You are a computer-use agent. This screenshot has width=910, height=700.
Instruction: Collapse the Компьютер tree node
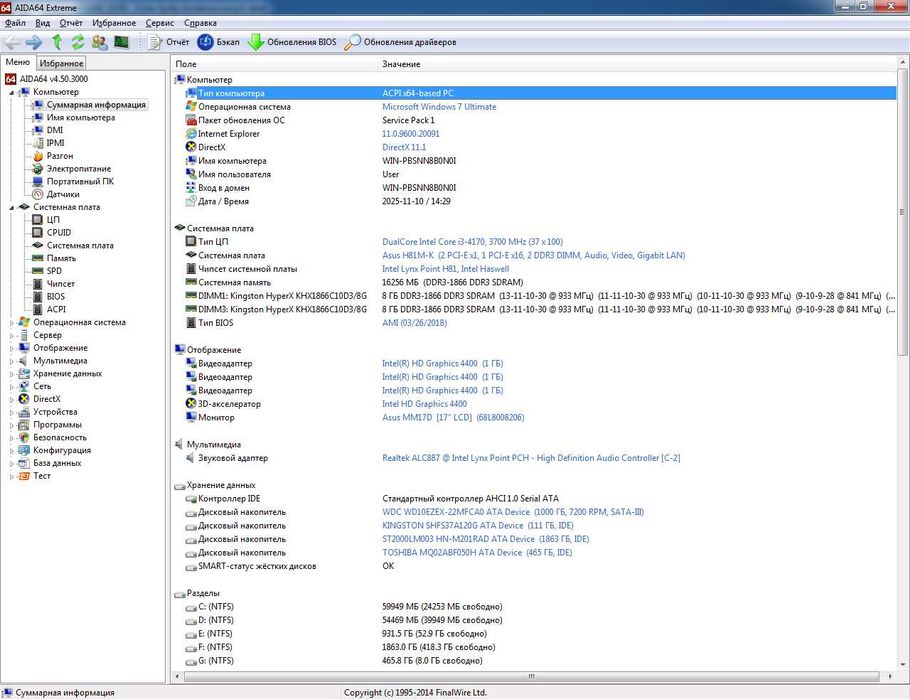pyautogui.click(x=11, y=92)
